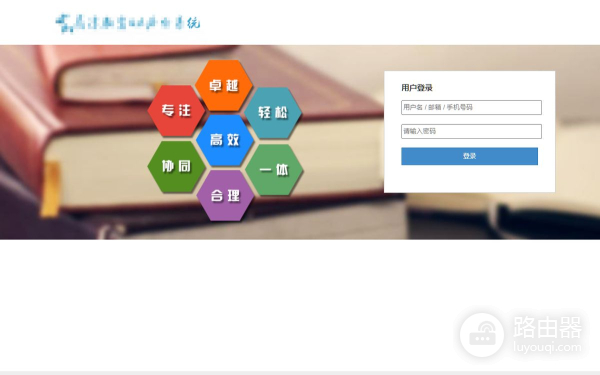This screenshot has width=600, height=375.
Task: Click the pixelated logo icon at top left
Action: coord(64,23)
